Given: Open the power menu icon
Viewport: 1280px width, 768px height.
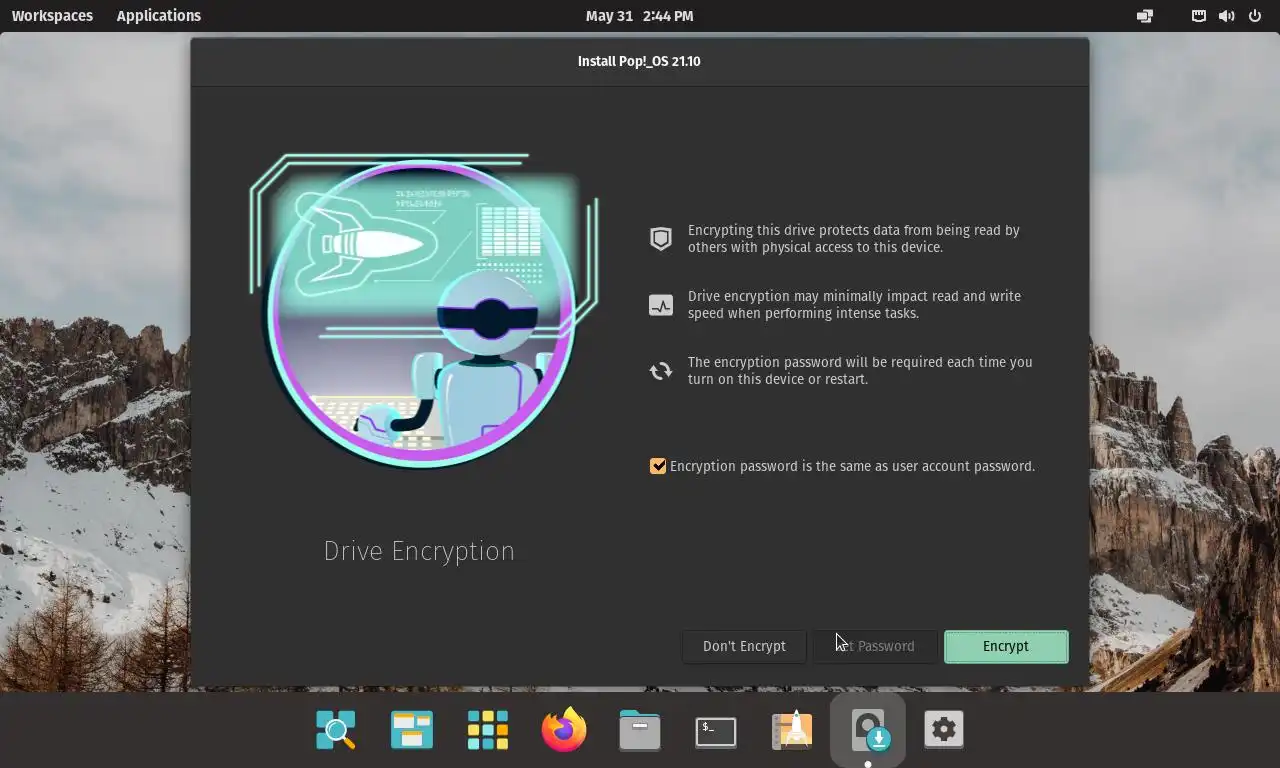Looking at the screenshot, I should click(1255, 16).
